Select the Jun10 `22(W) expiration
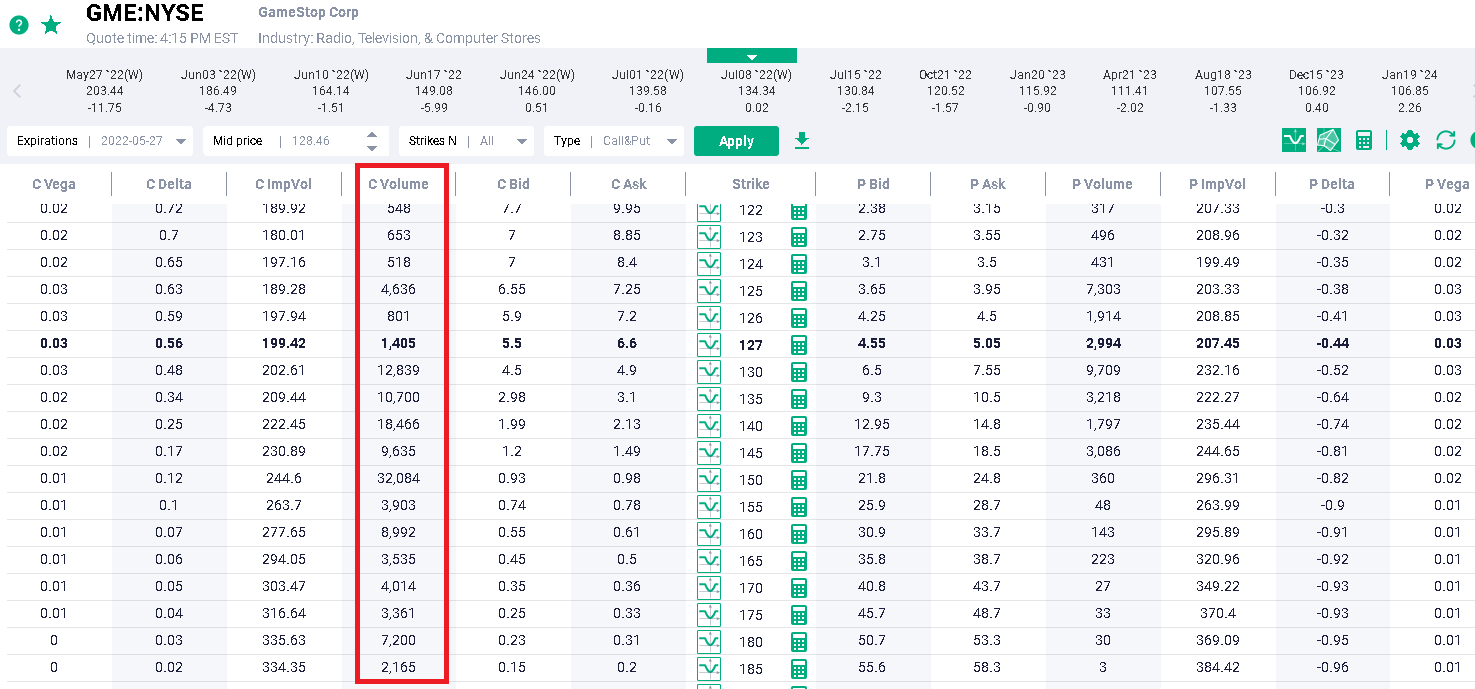1475x689 pixels. coord(331,91)
